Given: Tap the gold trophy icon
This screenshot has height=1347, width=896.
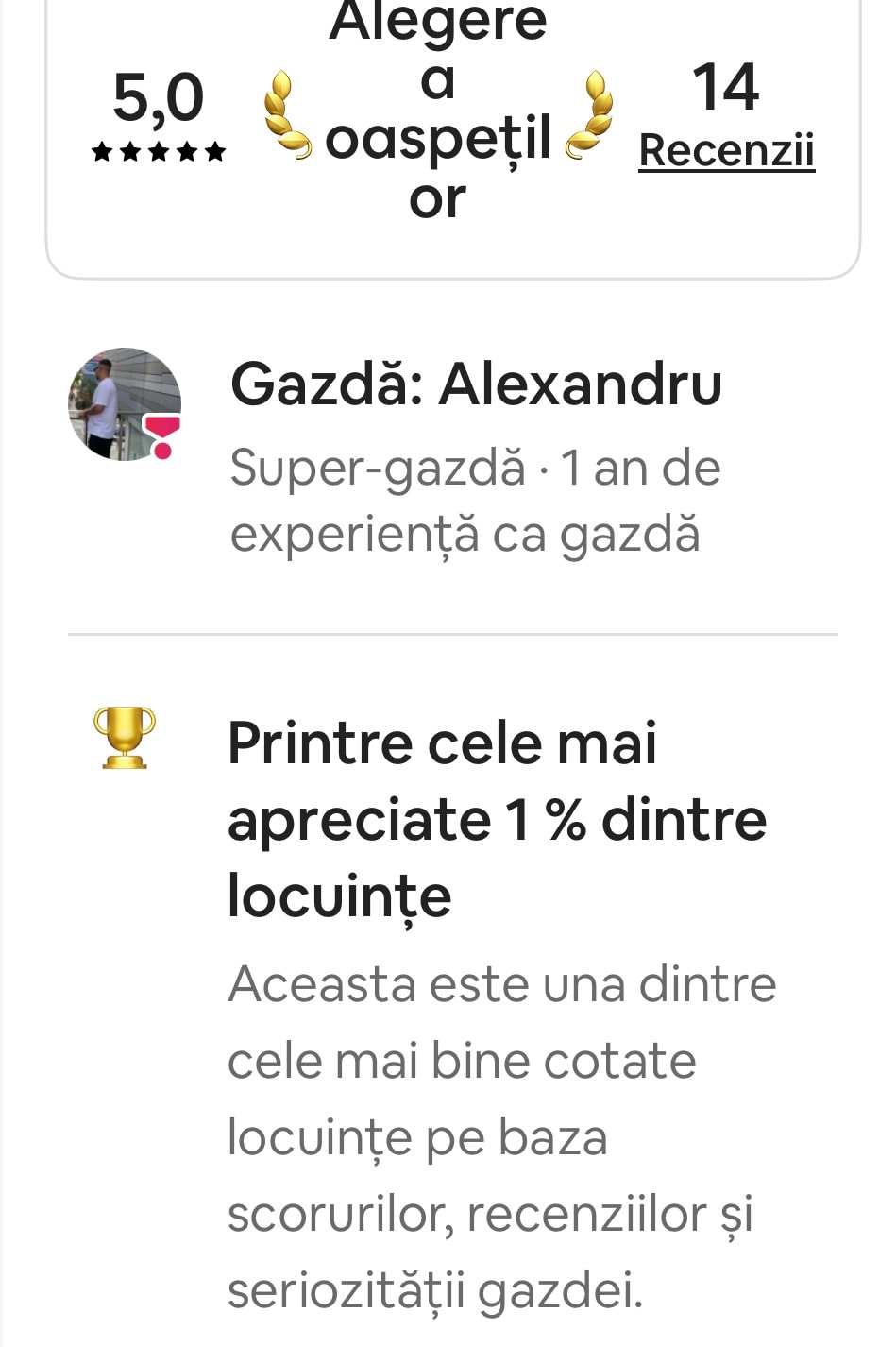Looking at the screenshot, I should point(125,738).
